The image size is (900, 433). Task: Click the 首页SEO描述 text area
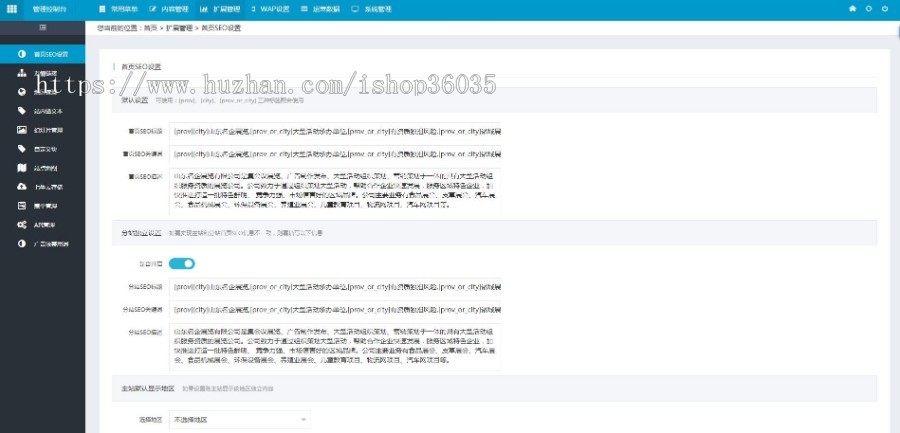click(x=335, y=191)
